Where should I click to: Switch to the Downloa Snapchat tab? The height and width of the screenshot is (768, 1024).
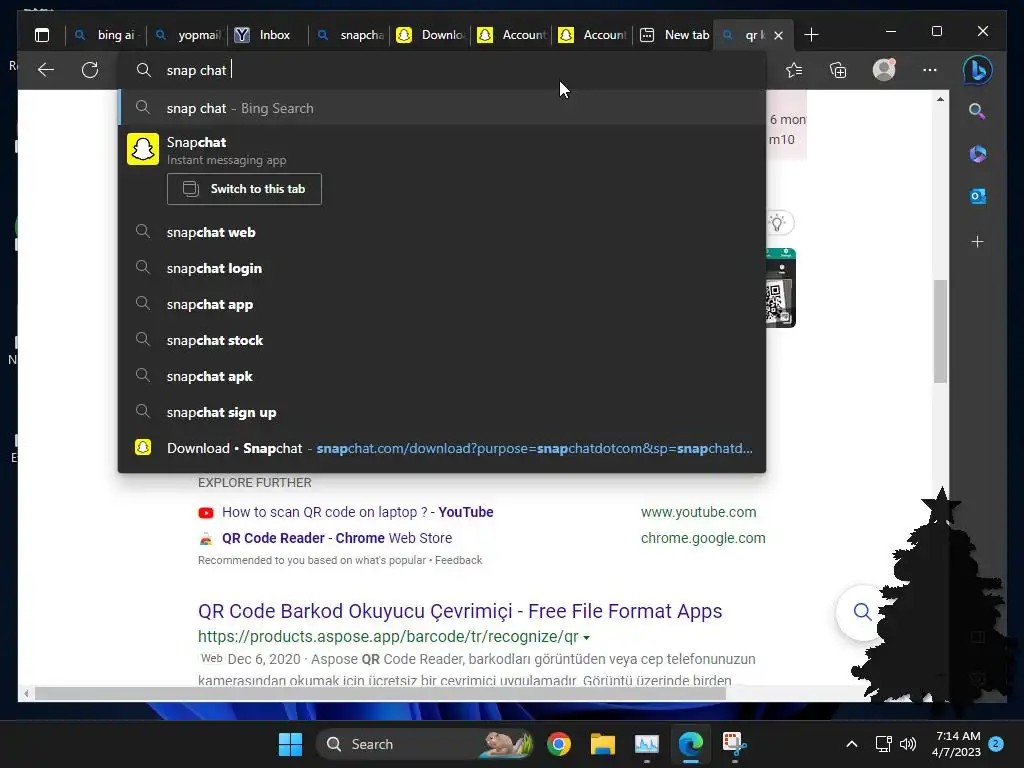[x=431, y=35]
